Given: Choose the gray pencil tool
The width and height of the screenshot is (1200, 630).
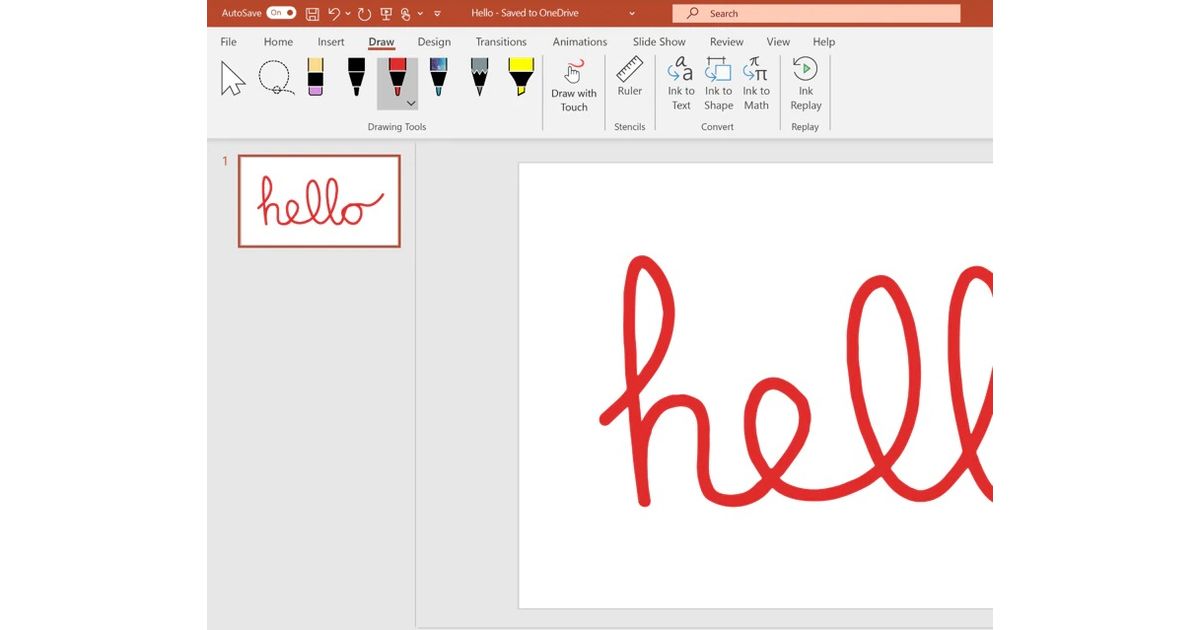Looking at the screenshot, I should click(x=479, y=78).
